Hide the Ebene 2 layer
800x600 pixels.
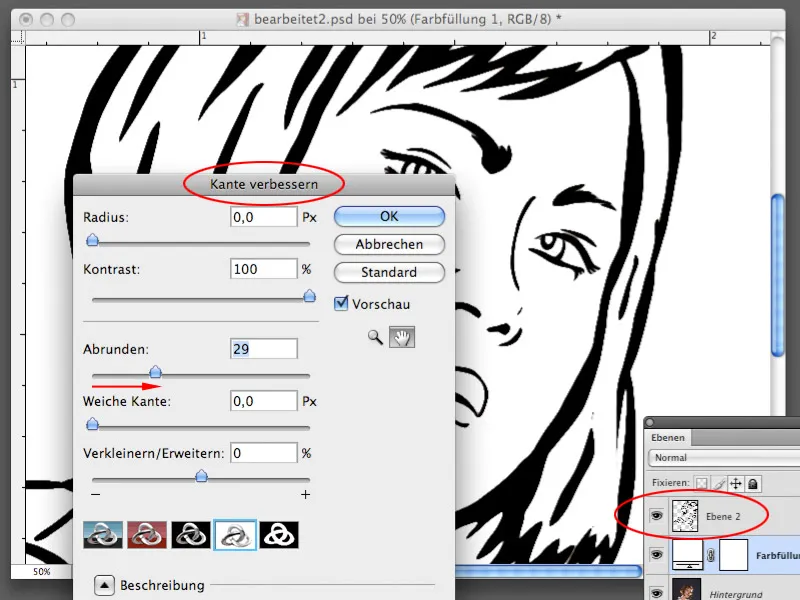[x=657, y=516]
